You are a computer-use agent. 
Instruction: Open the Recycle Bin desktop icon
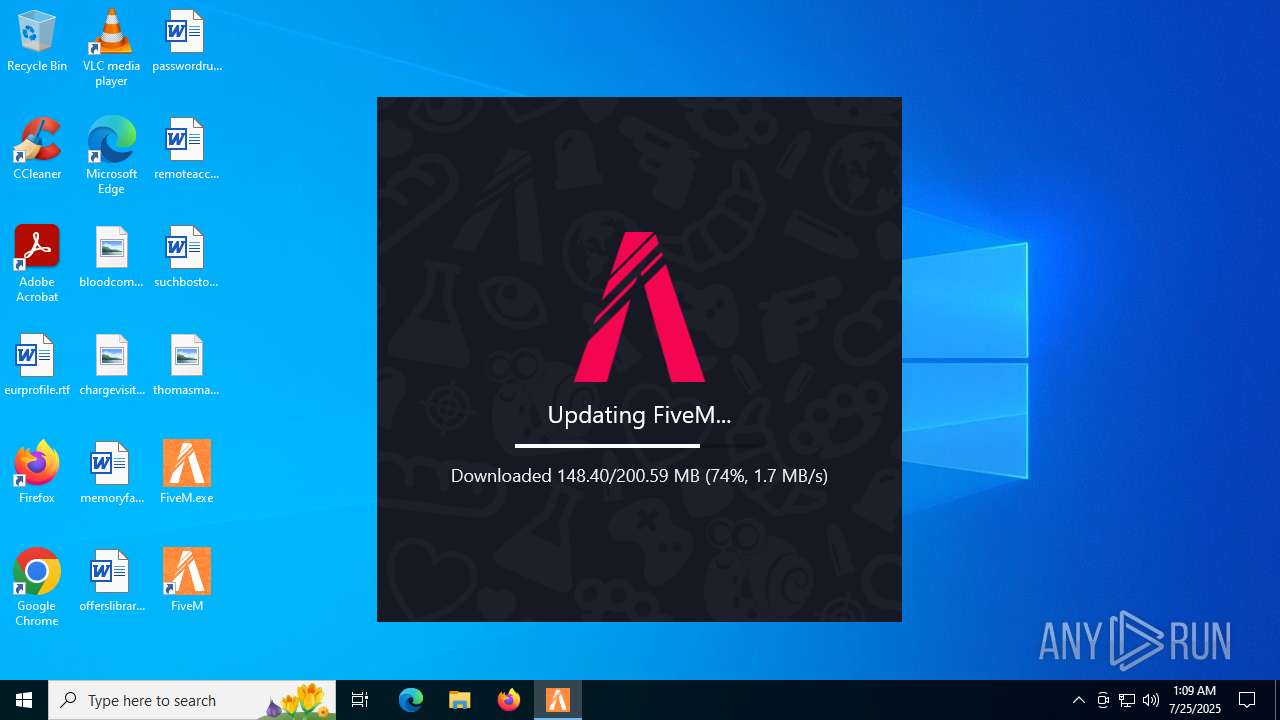tap(37, 42)
